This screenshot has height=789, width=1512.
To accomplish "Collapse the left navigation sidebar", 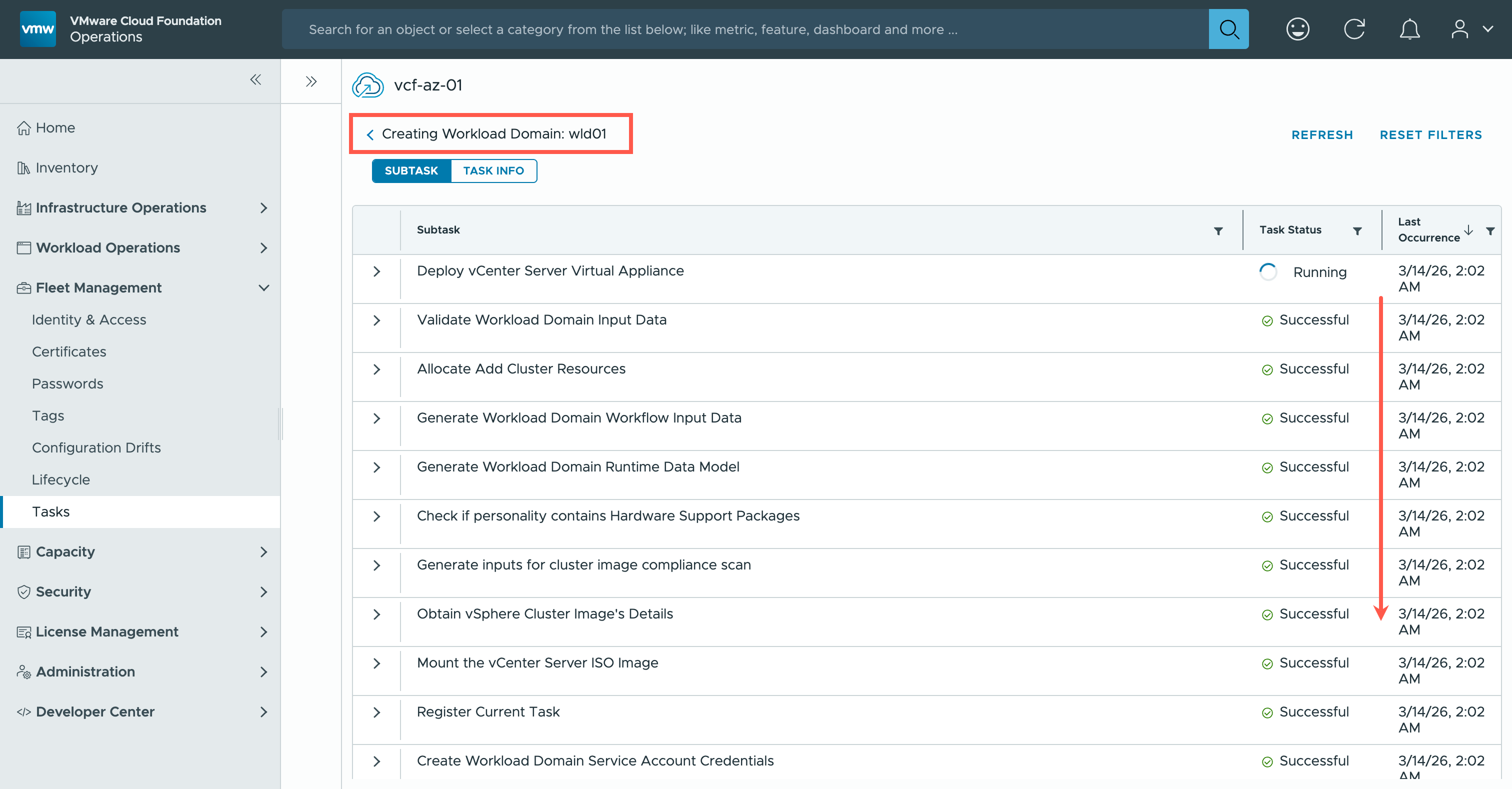I will 255,79.
